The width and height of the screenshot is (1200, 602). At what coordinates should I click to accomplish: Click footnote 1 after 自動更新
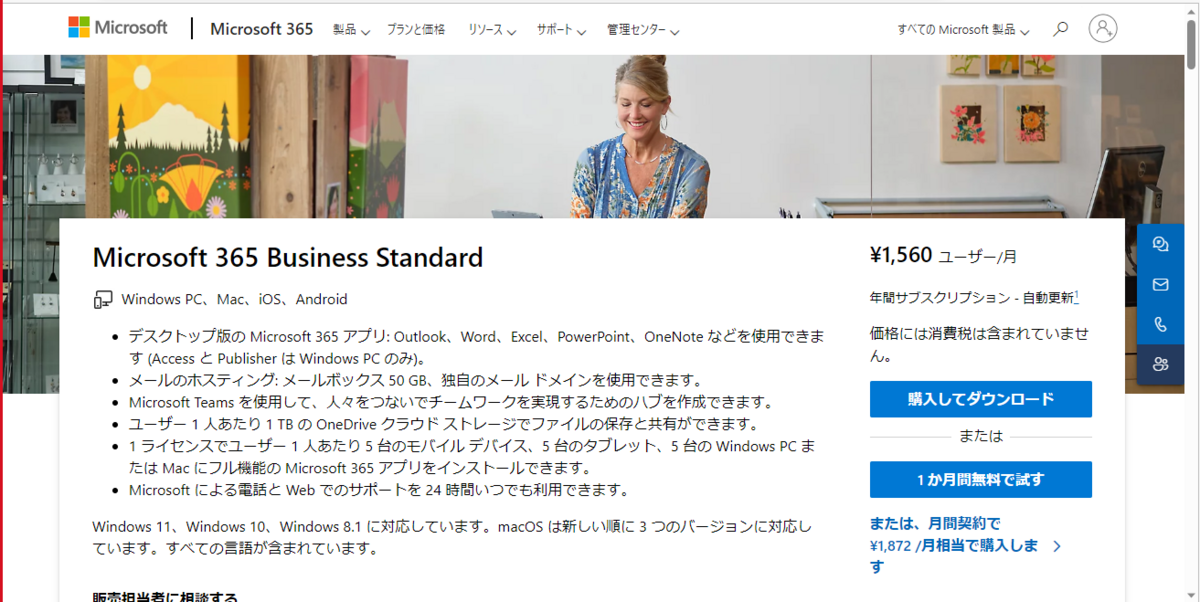(1076, 297)
